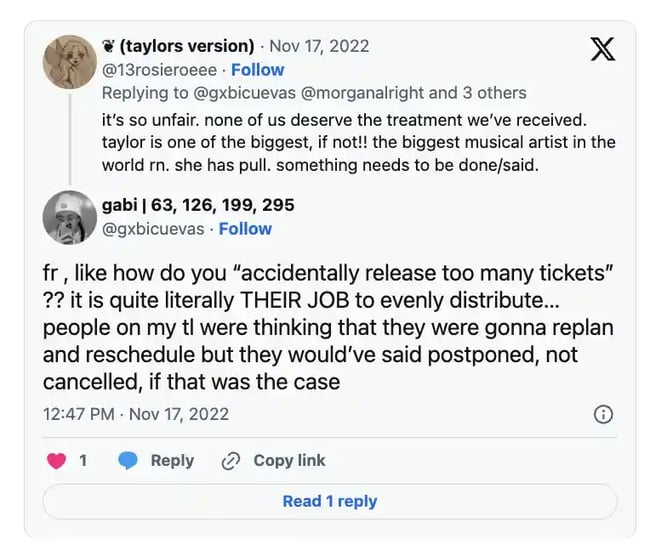This screenshot has height=556, width=650.
Task: Click the X logo icon
Action: tap(602, 48)
